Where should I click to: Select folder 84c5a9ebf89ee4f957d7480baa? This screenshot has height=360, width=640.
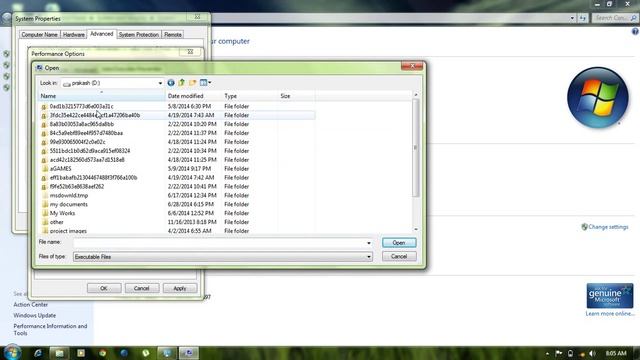point(86,133)
